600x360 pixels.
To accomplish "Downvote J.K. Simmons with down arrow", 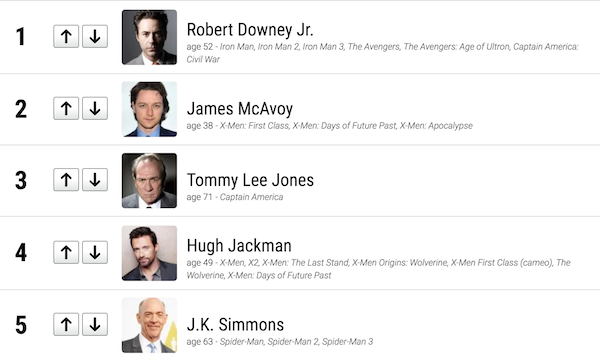I will (95, 324).
